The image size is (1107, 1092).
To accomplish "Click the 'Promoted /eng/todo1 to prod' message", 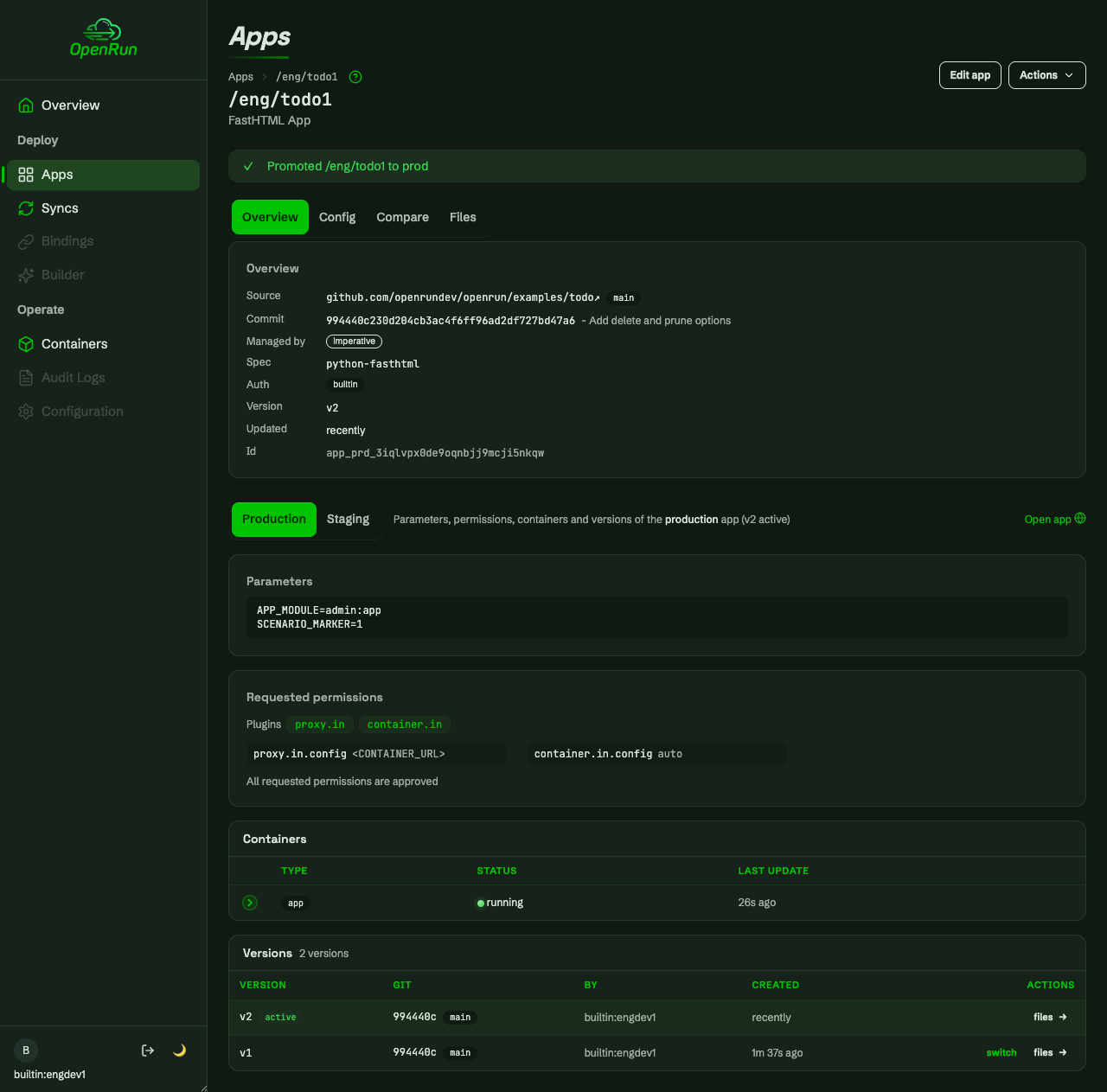I will pyautogui.click(x=348, y=166).
